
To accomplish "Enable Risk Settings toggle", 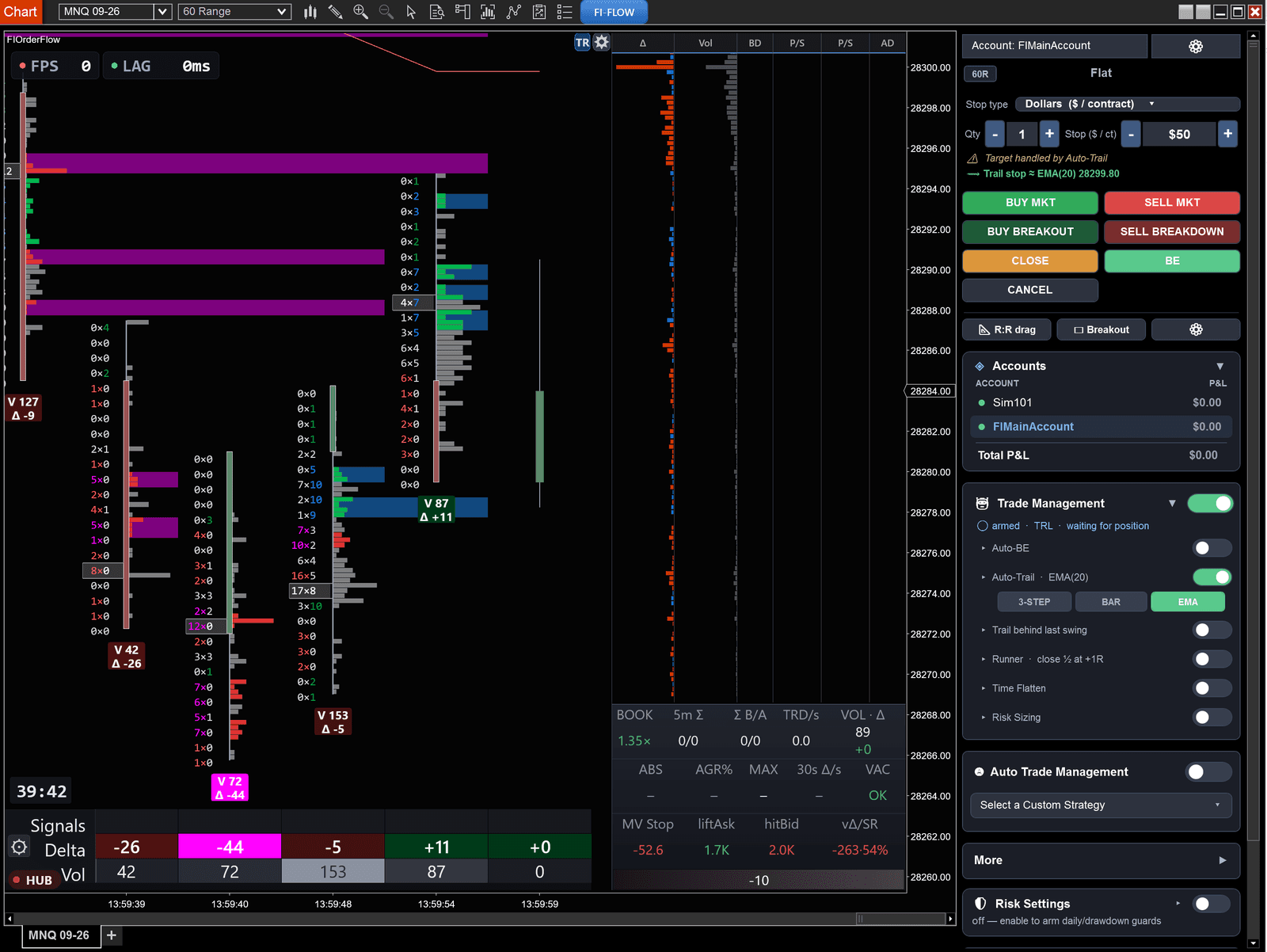I will tap(1212, 904).
